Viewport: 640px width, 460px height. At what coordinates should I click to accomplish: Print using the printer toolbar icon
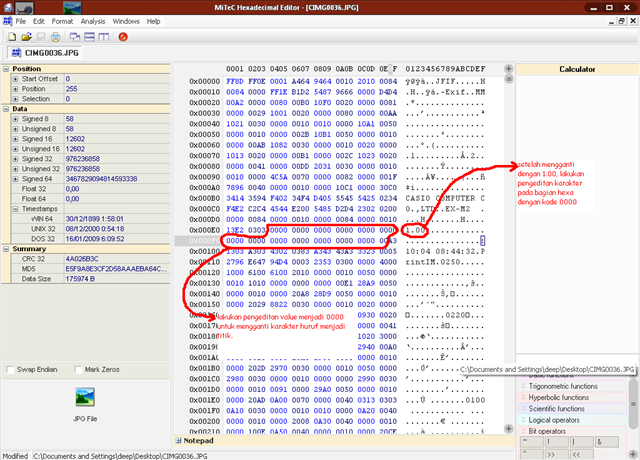point(55,37)
